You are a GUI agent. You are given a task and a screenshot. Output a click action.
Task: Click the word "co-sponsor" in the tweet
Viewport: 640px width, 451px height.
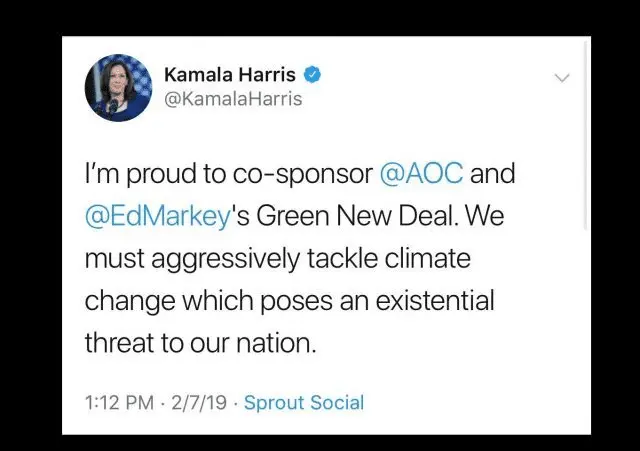click(x=301, y=174)
